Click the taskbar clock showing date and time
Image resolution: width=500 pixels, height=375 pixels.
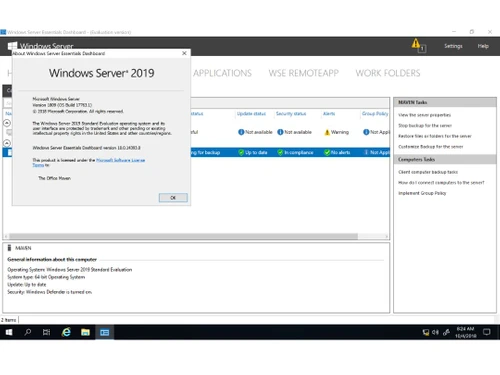pyautogui.click(x=465, y=332)
